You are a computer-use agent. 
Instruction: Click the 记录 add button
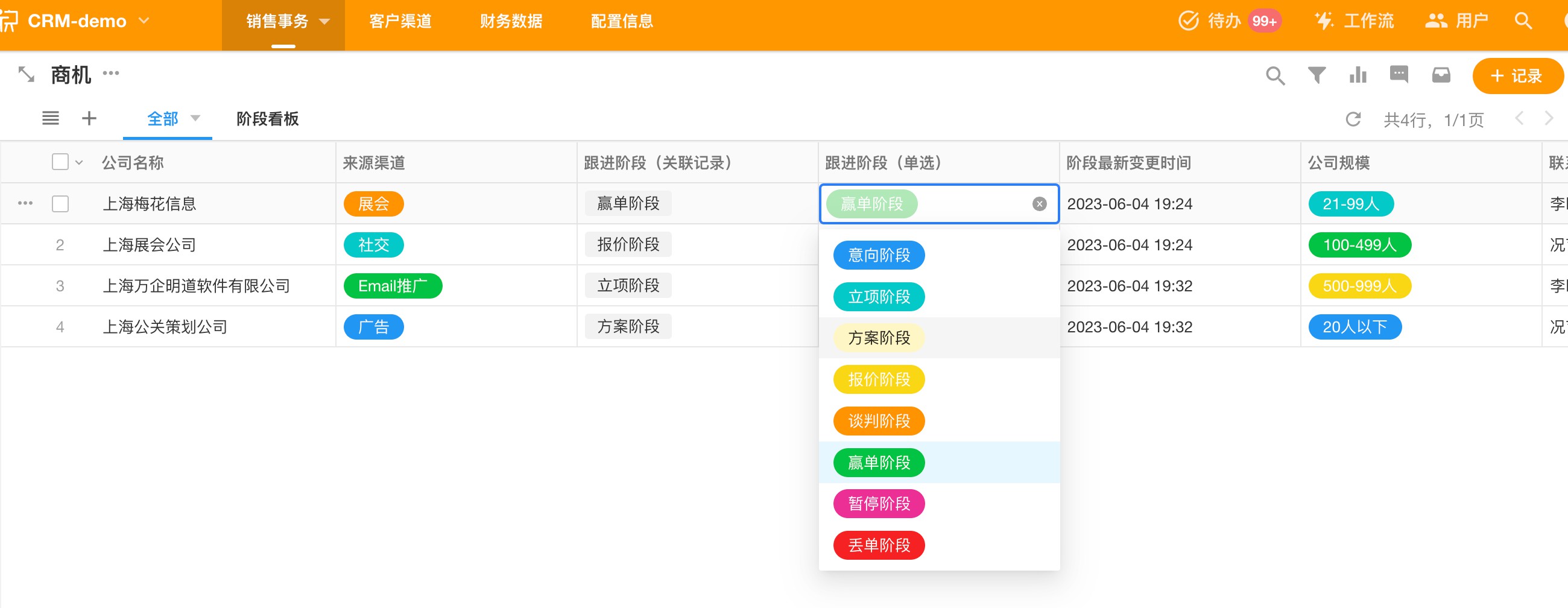pyautogui.click(x=1516, y=76)
